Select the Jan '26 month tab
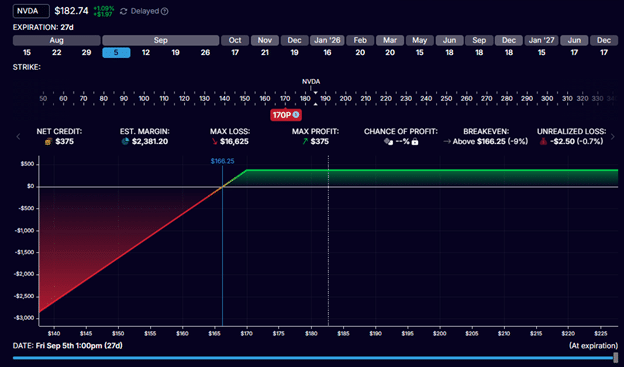 click(x=327, y=40)
